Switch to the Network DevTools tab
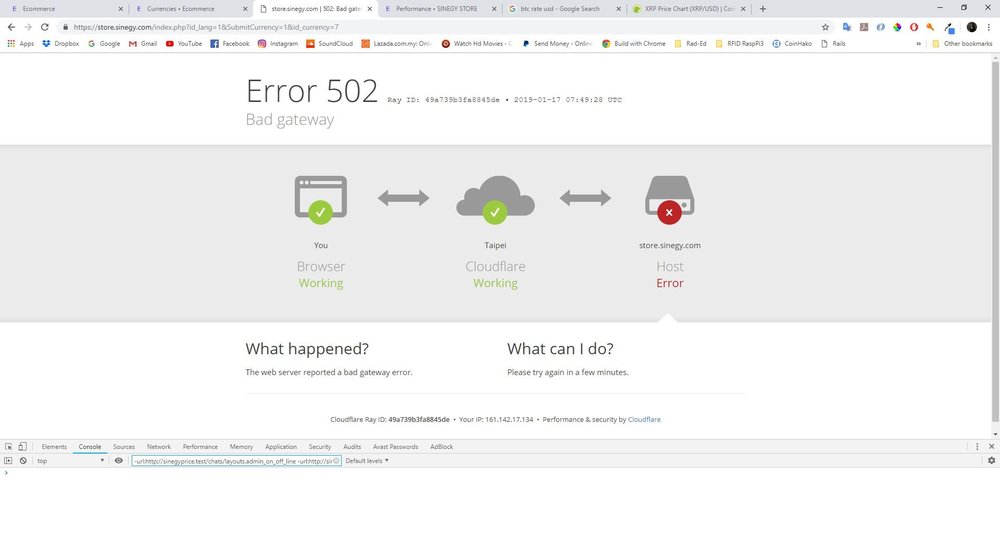Screen dimensions: 1000x541 coord(159,447)
